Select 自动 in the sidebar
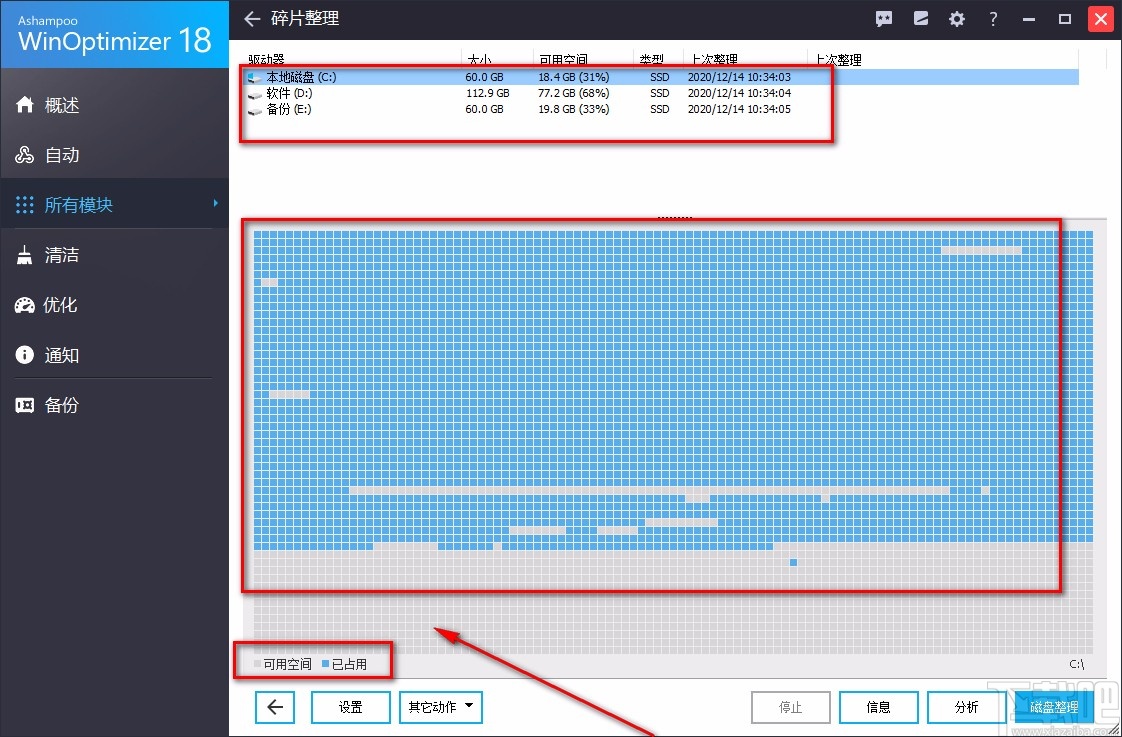Viewport: 1122px width, 737px height. pos(114,155)
